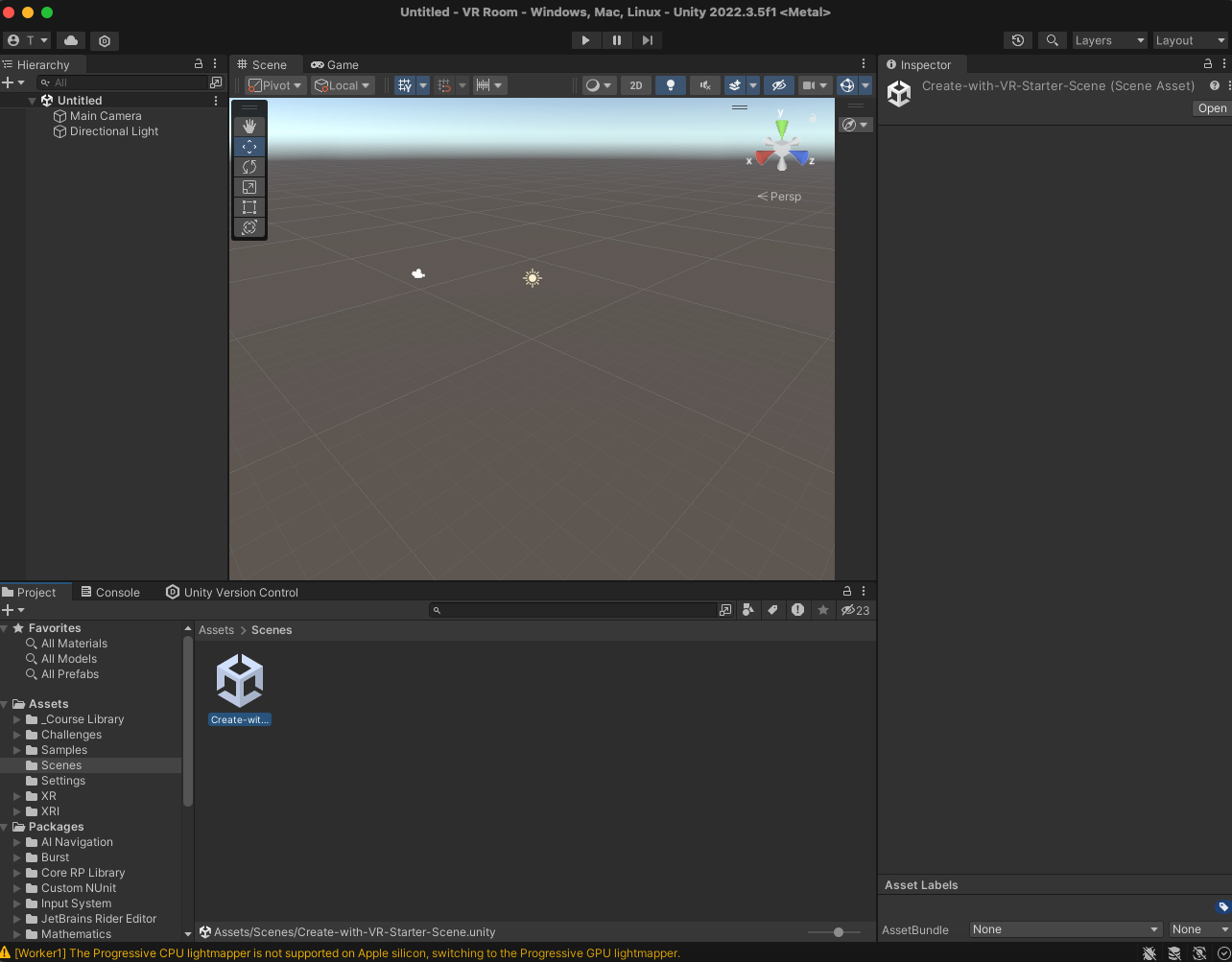Image resolution: width=1232 pixels, height=962 pixels.
Task: Click the cache server status icon
Action: [x=1173, y=952]
